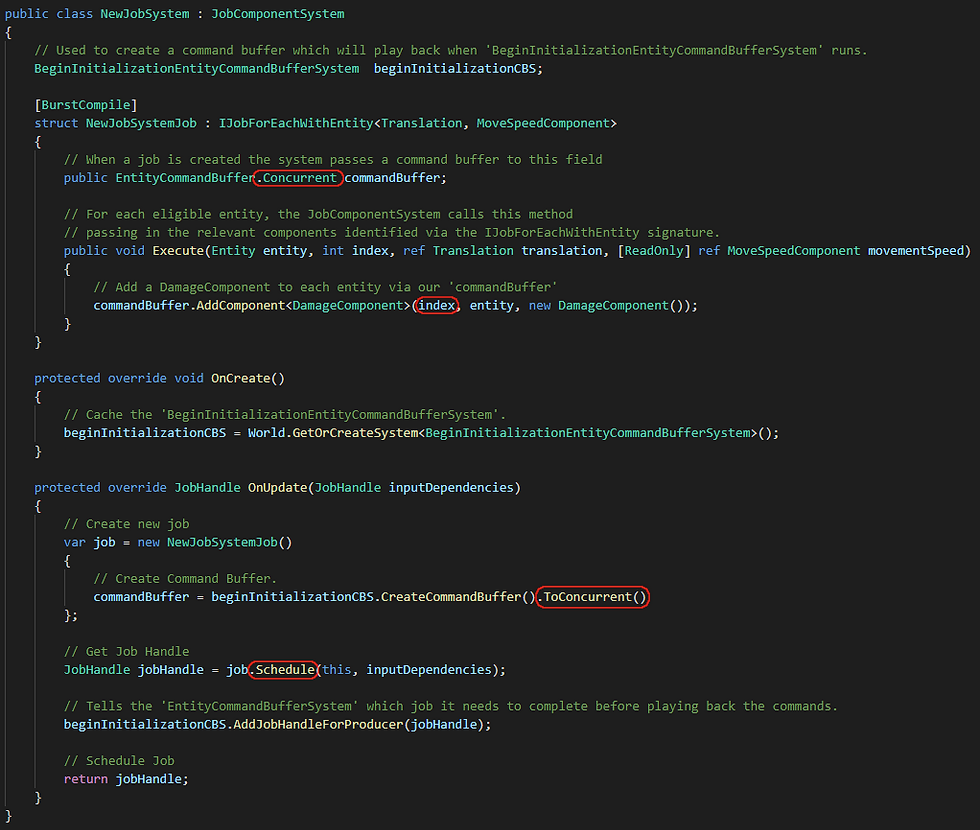Screen dimensions: 980x830
Task: Click the '[ReadOnly]' attribute
Action: point(654,251)
